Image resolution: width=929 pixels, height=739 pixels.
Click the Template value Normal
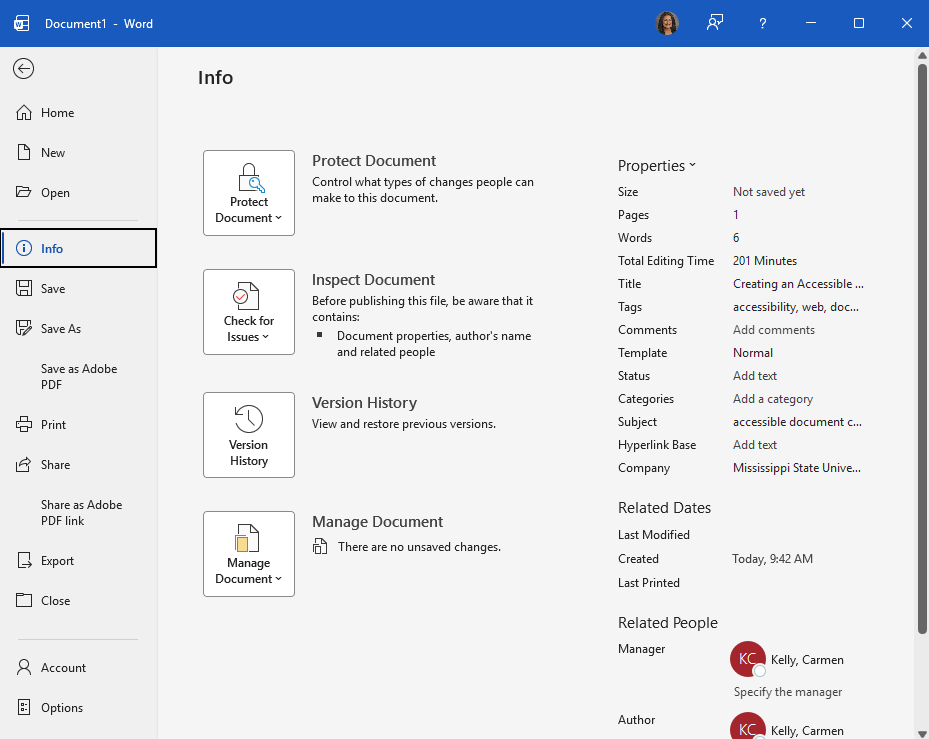click(x=752, y=353)
